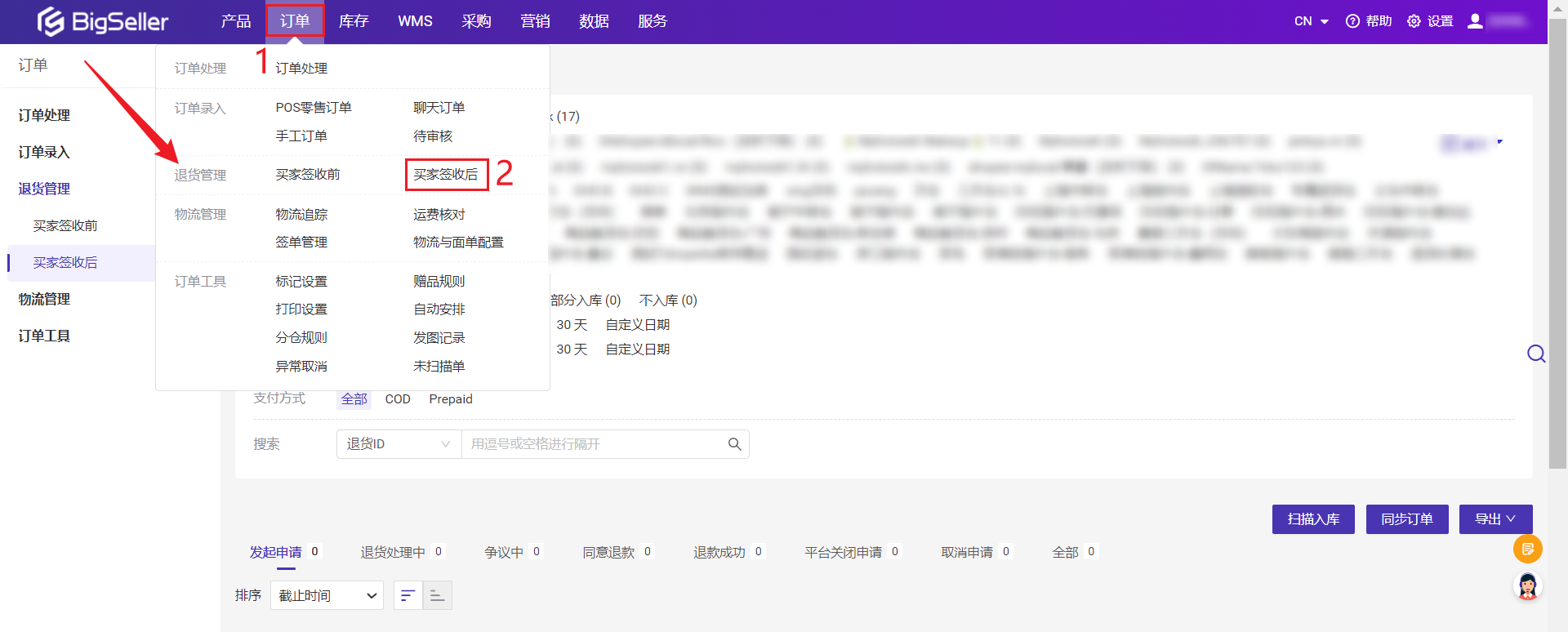The width and height of the screenshot is (1568, 632).
Task: Choose 打印设置 menu entry
Action: tap(301, 309)
